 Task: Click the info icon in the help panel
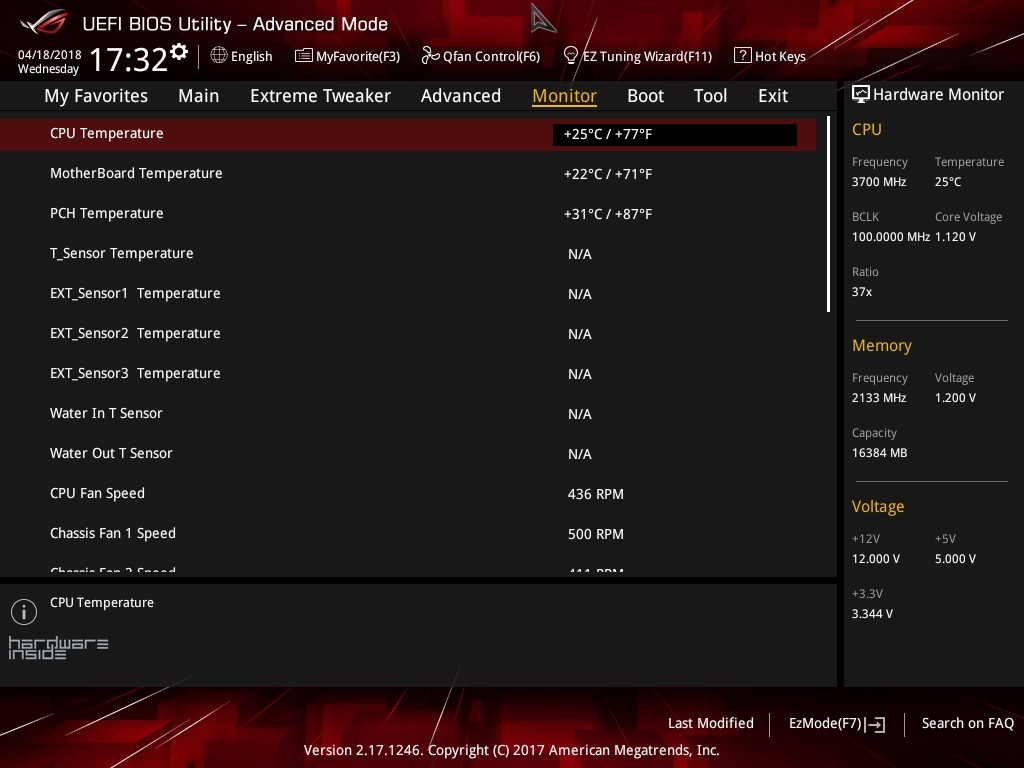coord(23,611)
